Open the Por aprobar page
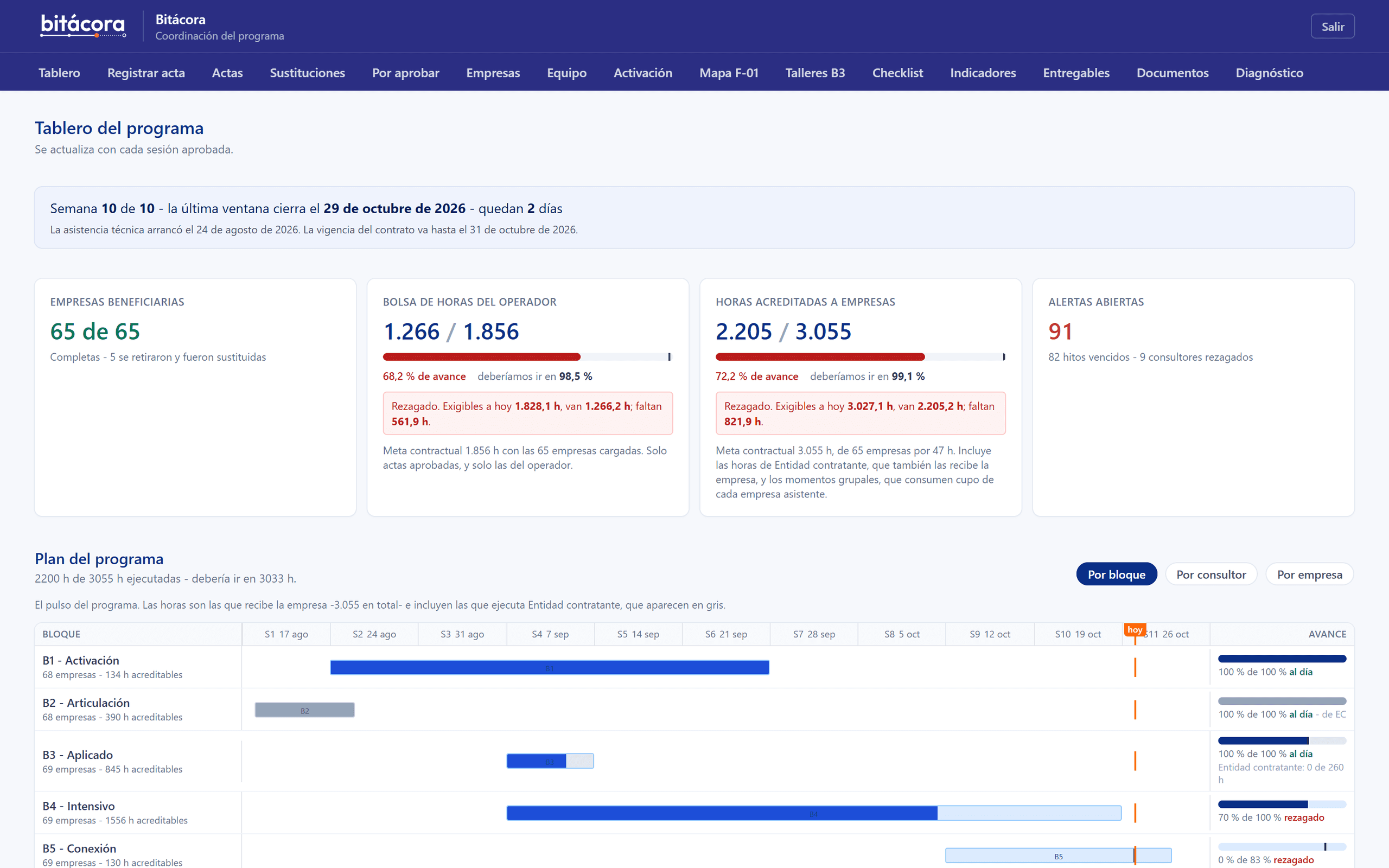Viewport: 1389px width, 868px height. click(x=405, y=73)
